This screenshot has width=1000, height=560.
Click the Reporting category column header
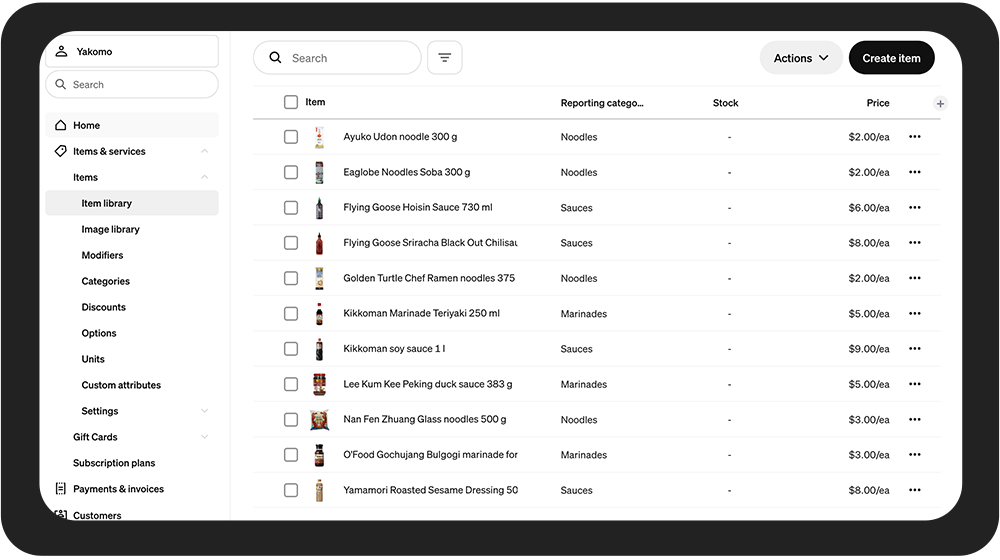tap(602, 103)
